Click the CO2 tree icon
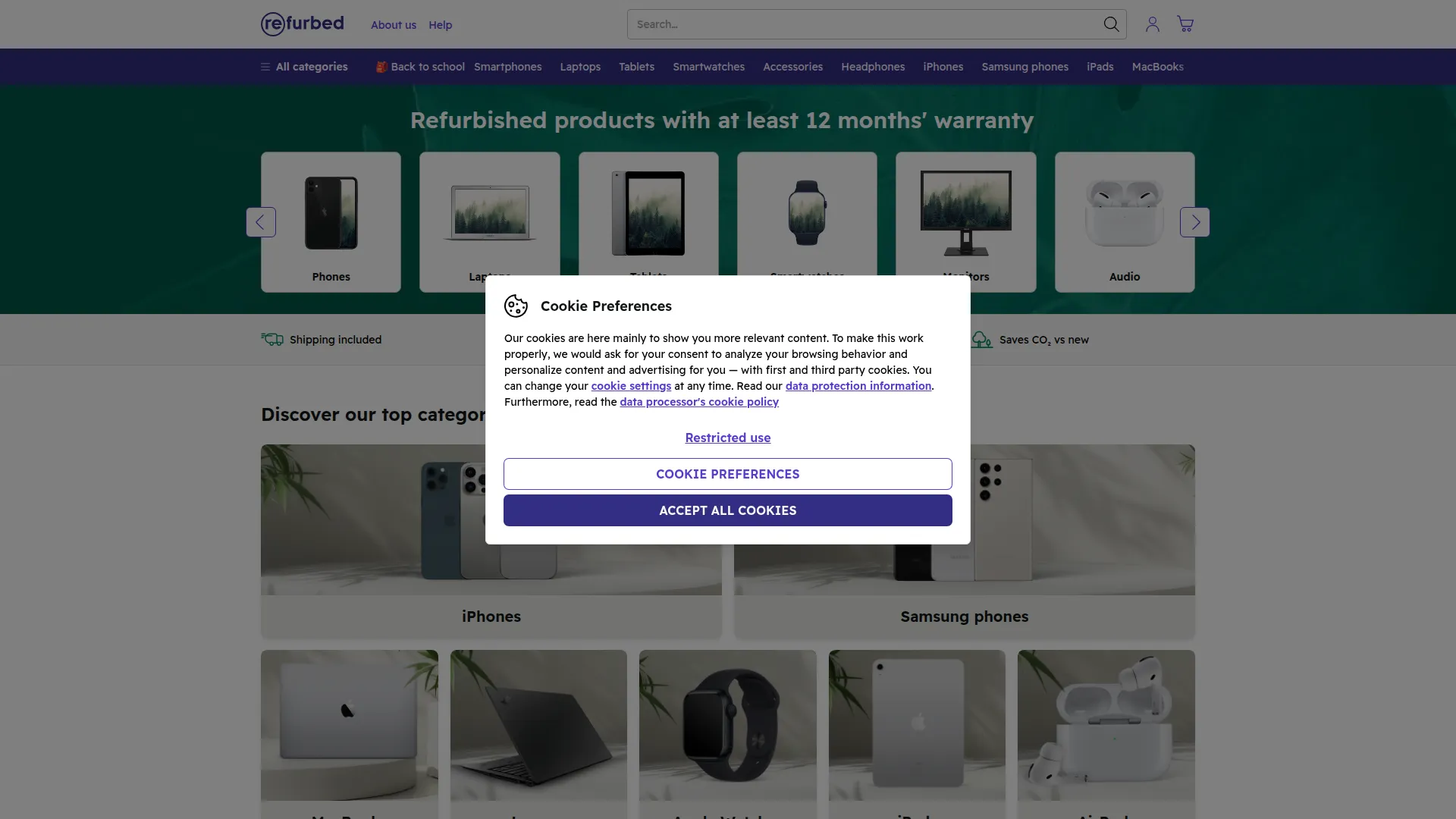The width and height of the screenshot is (1456, 819). 982,339
